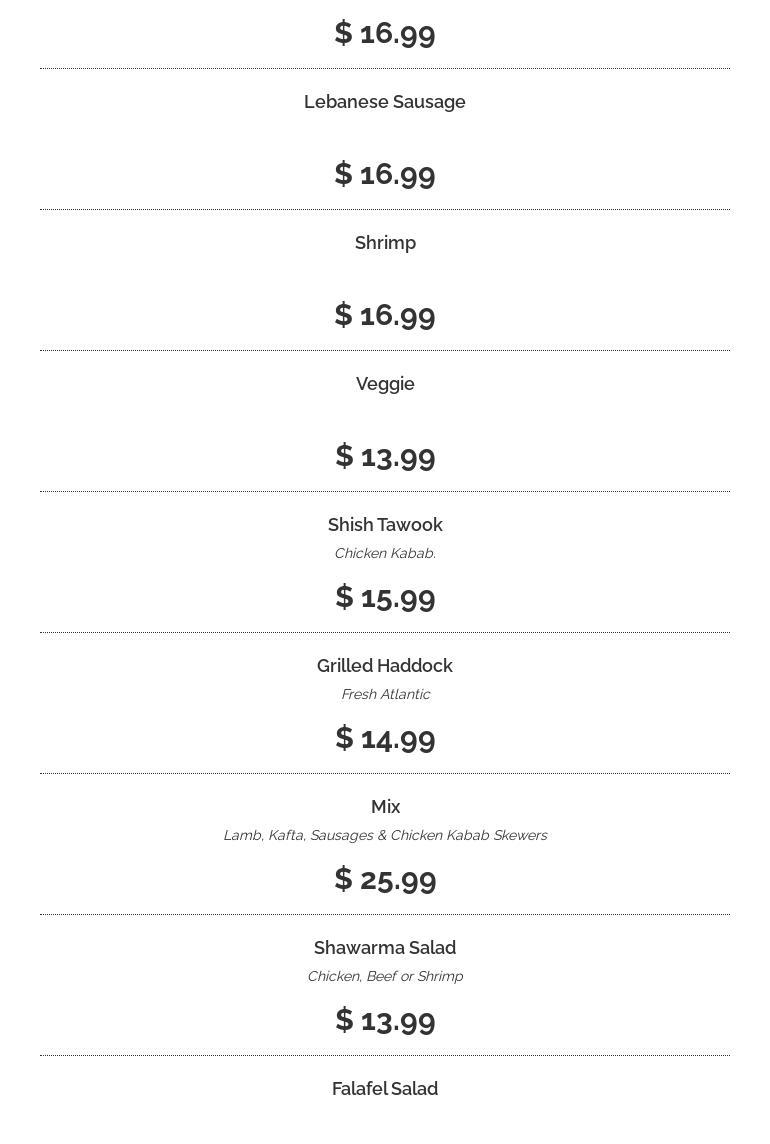
Task: Click the $25.99 Mix price
Action: [x=385, y=879]
